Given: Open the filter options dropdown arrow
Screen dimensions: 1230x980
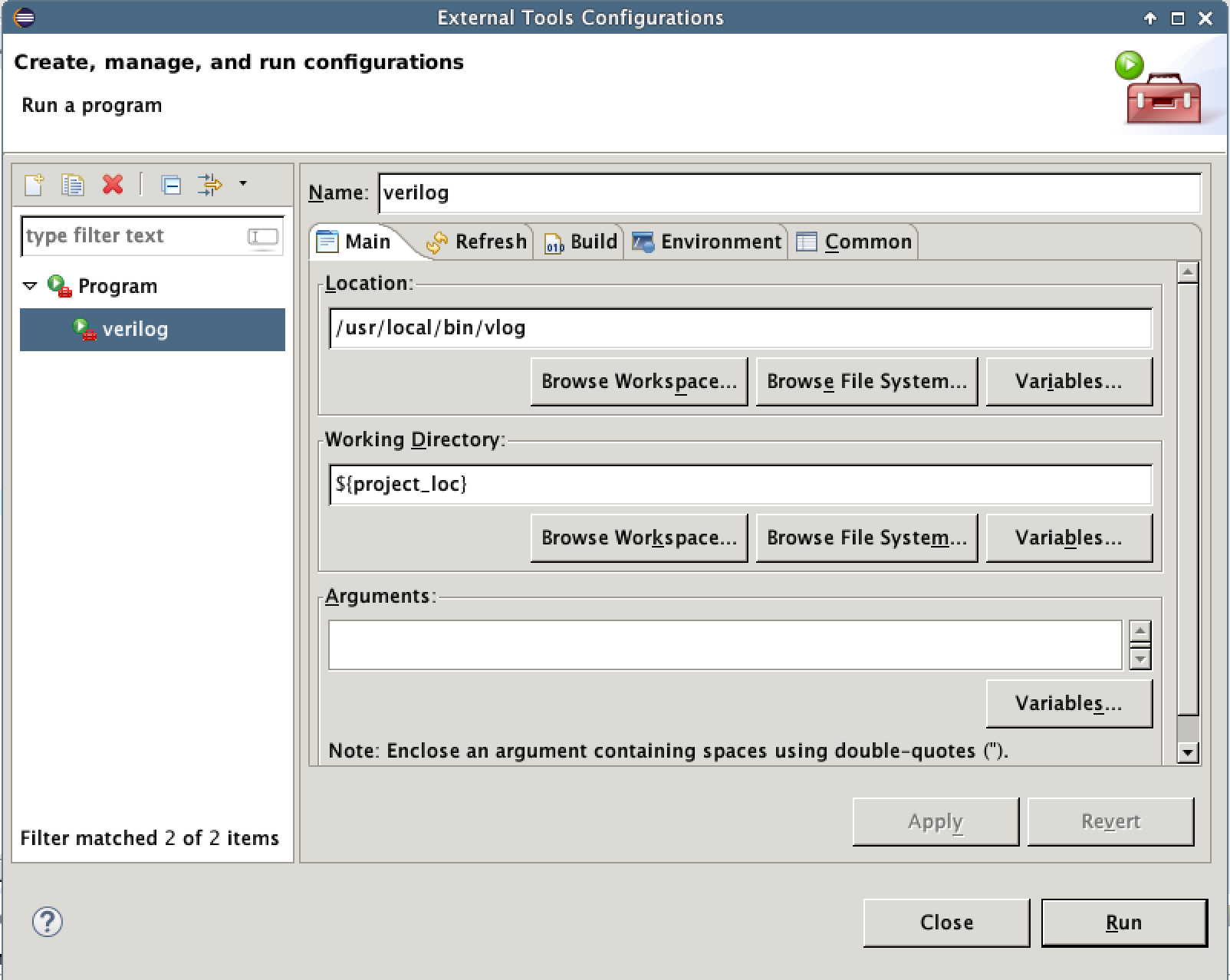Looking at the screenshot, I should [x=243, y=183].
